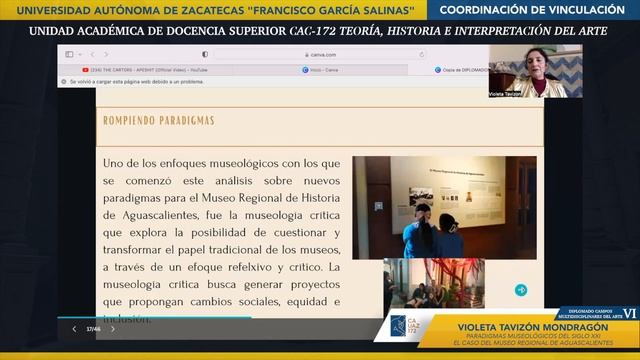Go back with browser back arrow
The image size is (640, 360).
93,54
